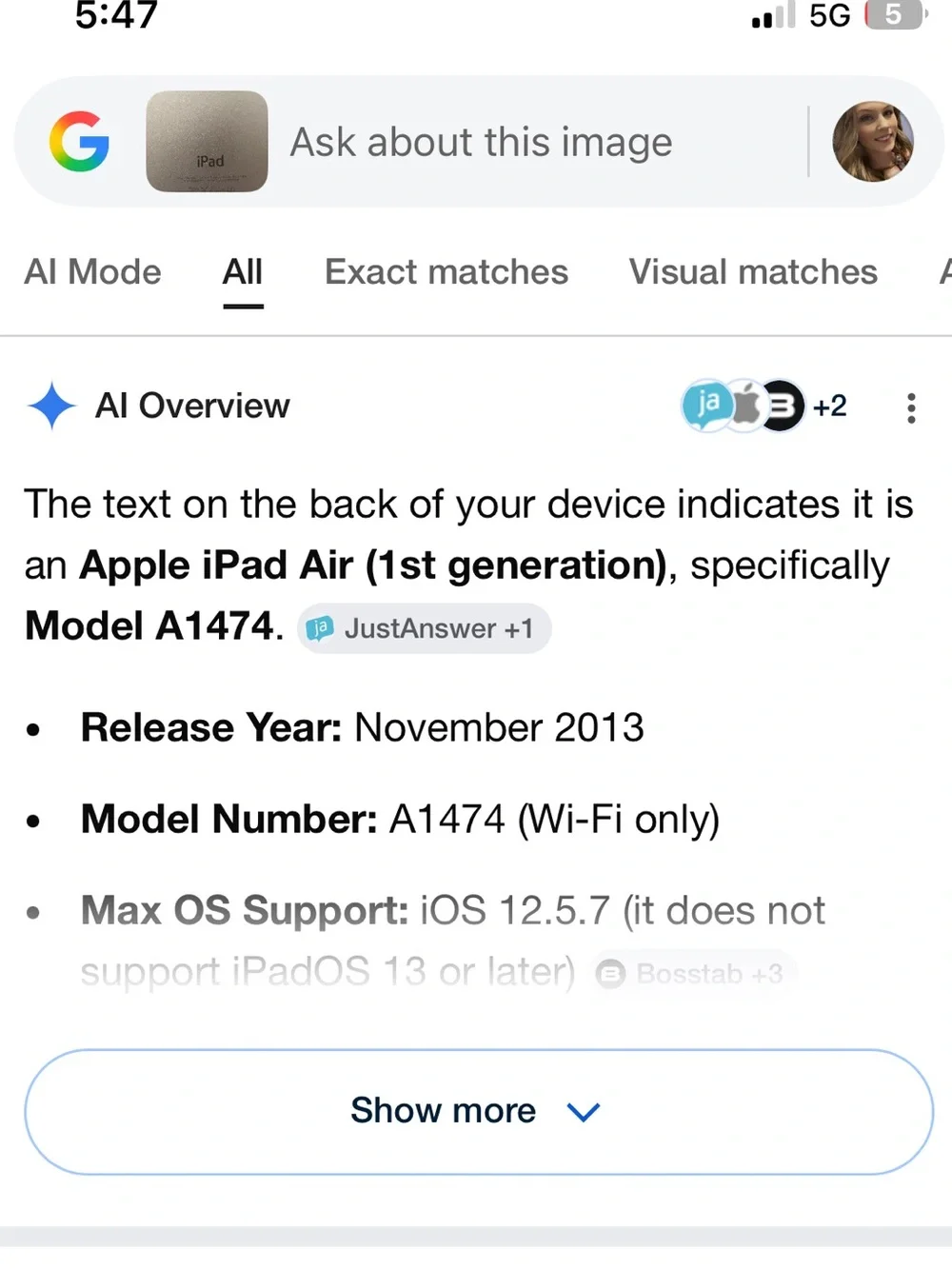The height and width of the screenshot is (1269, 952).
Task: Open the Apple source icon
Action: click(746, 406)
